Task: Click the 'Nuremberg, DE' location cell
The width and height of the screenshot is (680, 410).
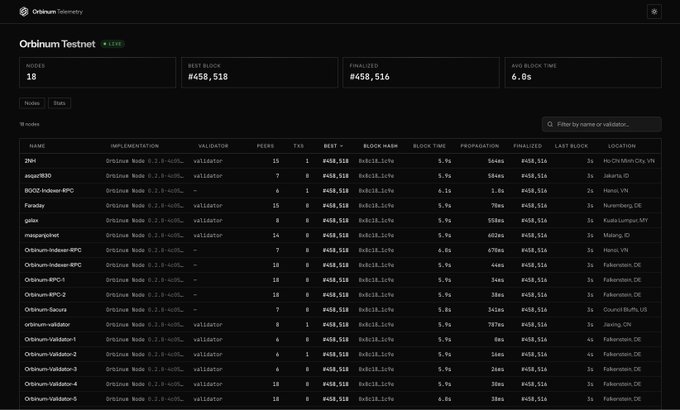Action: [622, 206]
